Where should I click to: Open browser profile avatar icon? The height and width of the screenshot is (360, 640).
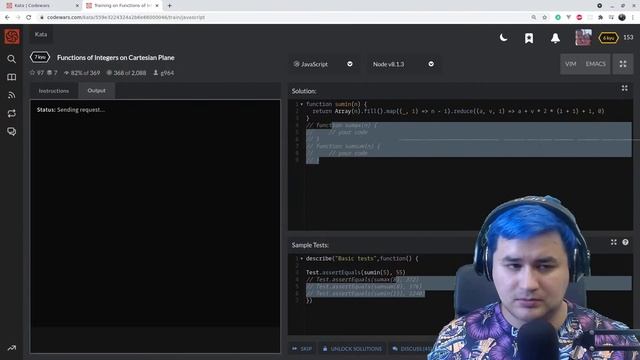(622, 18)
